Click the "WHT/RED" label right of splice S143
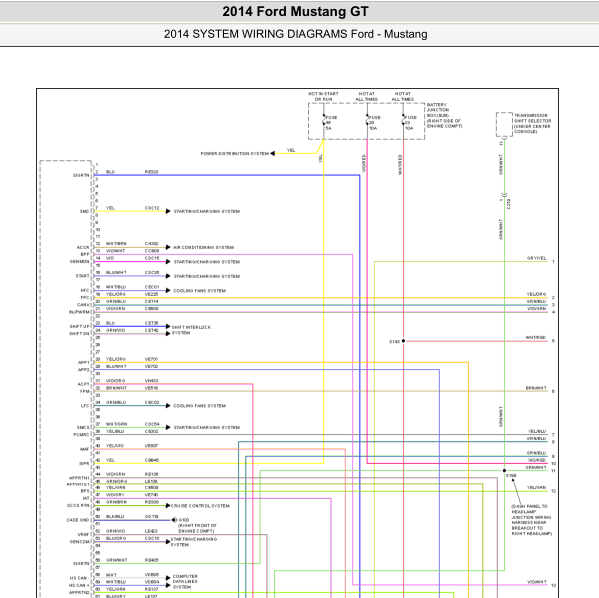599x598 pixels. point(536,337)
